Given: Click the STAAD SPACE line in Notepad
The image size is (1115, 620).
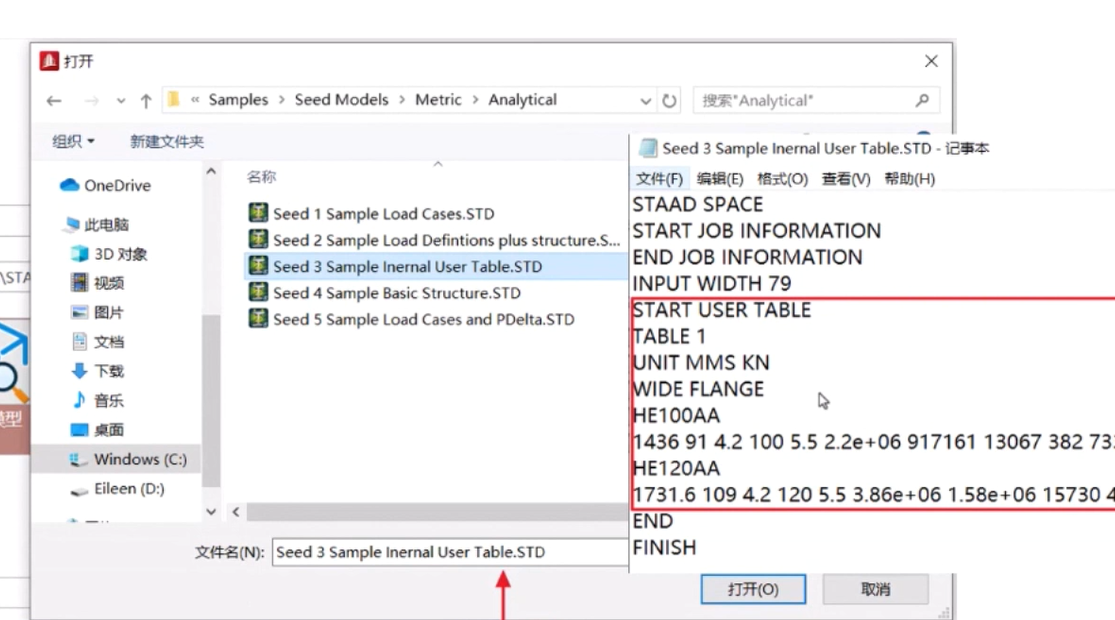Looking at the screenshot, I should pyautogui.click(x=698, y=205).
